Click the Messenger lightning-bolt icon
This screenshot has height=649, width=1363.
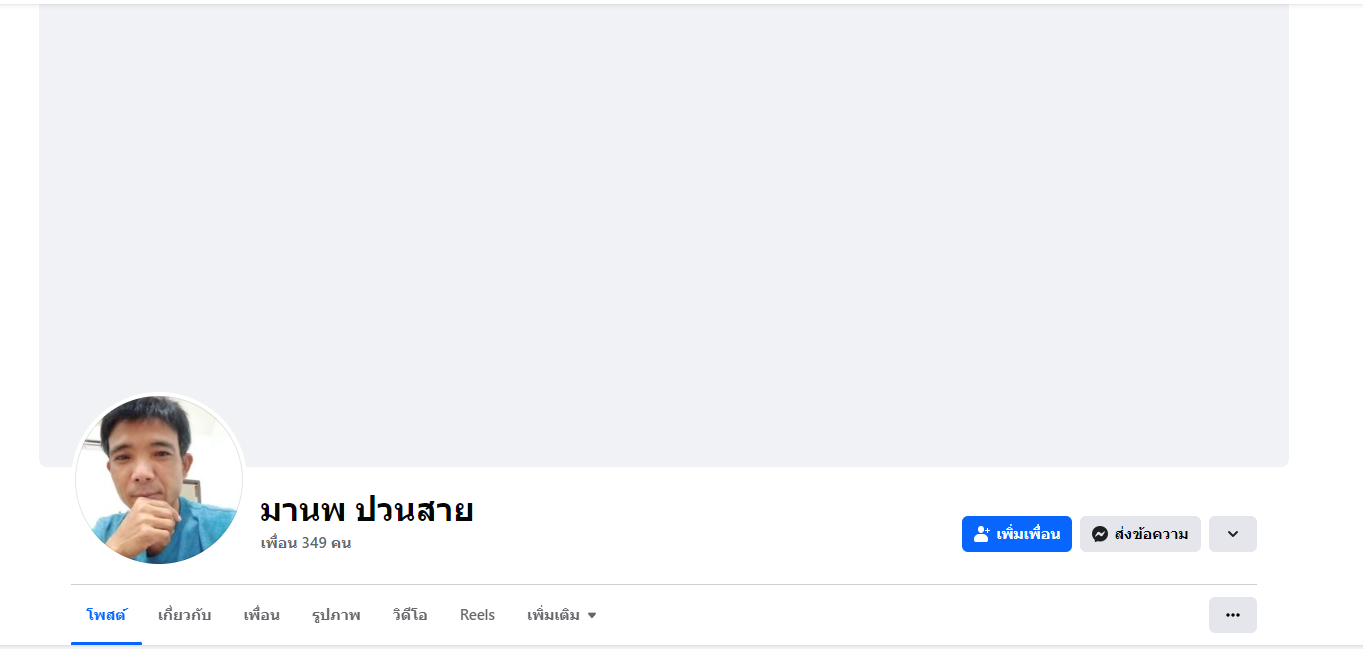[x=1099, y=534]
